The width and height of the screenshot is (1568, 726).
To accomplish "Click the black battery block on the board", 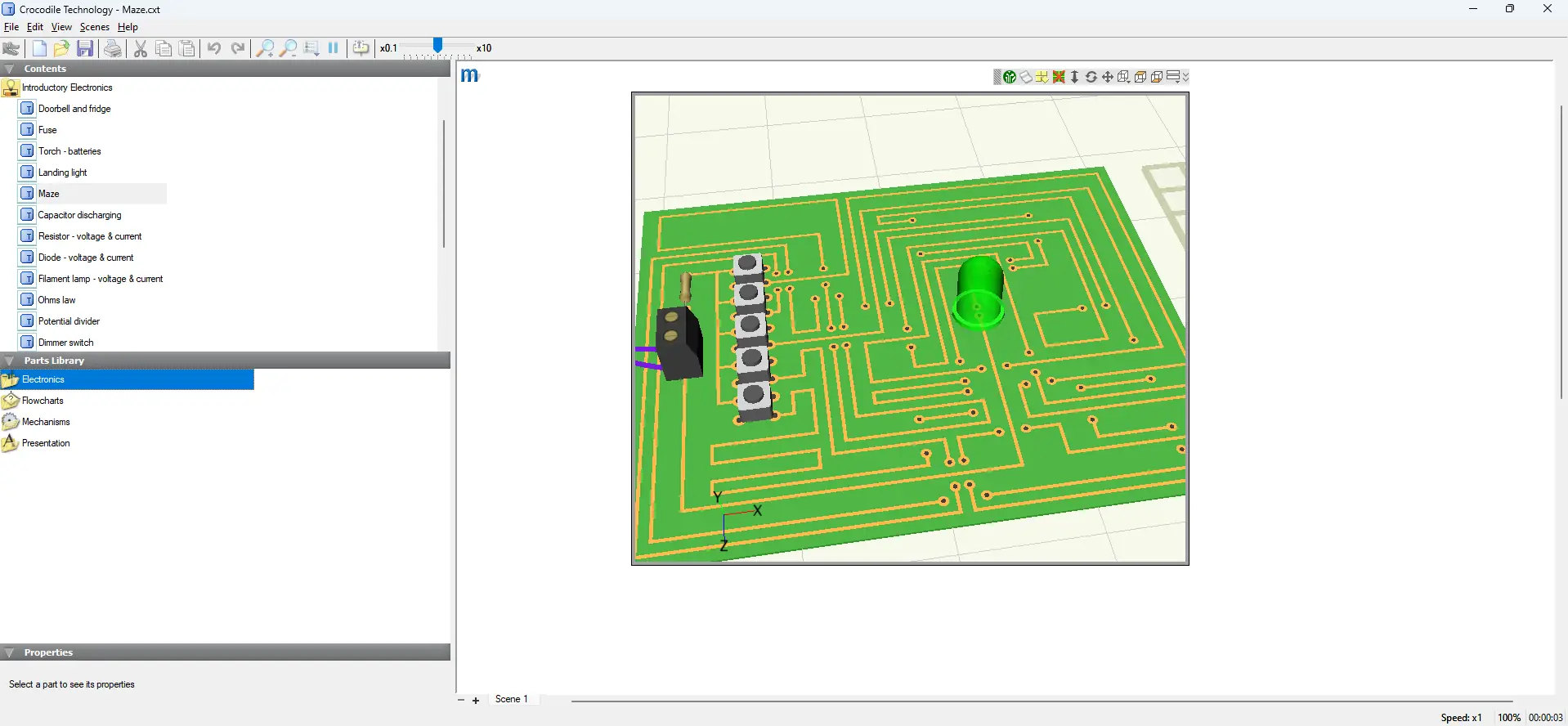I will click(x=679, y=343).
